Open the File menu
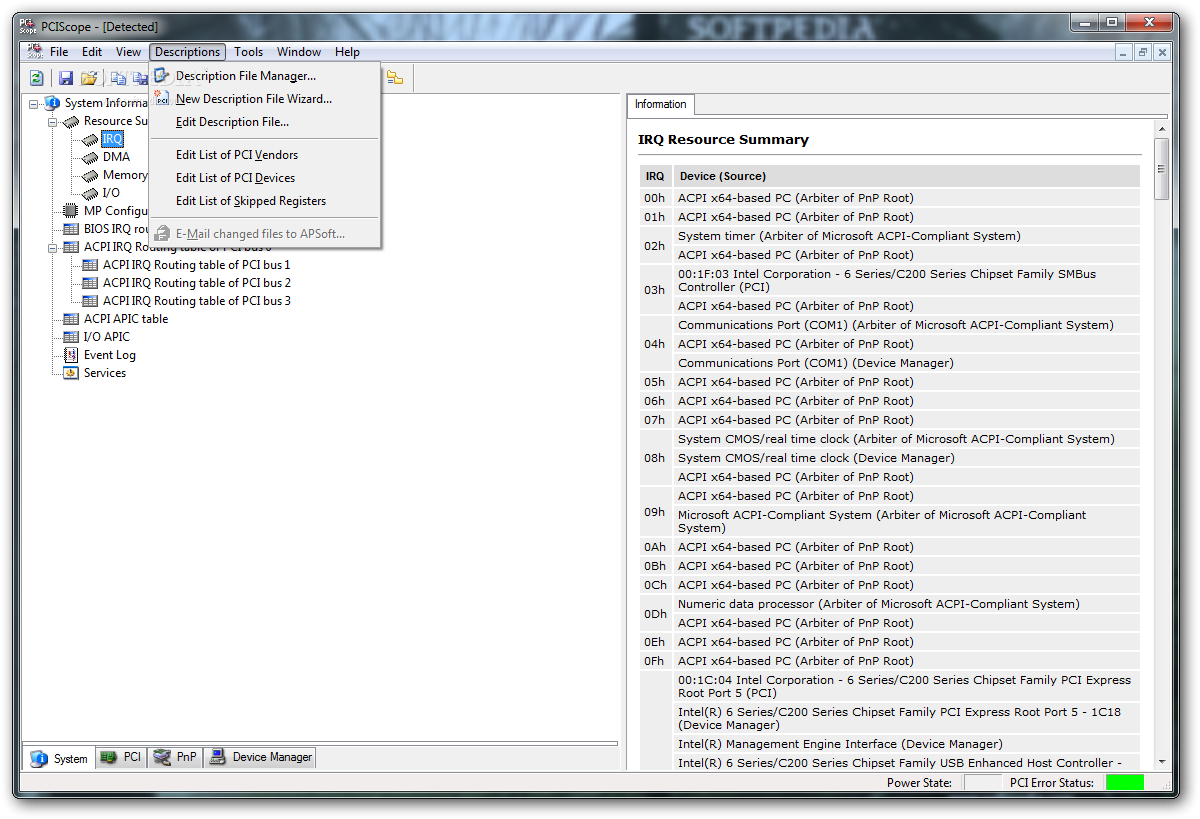1200x819 pixels. point(59,52)
